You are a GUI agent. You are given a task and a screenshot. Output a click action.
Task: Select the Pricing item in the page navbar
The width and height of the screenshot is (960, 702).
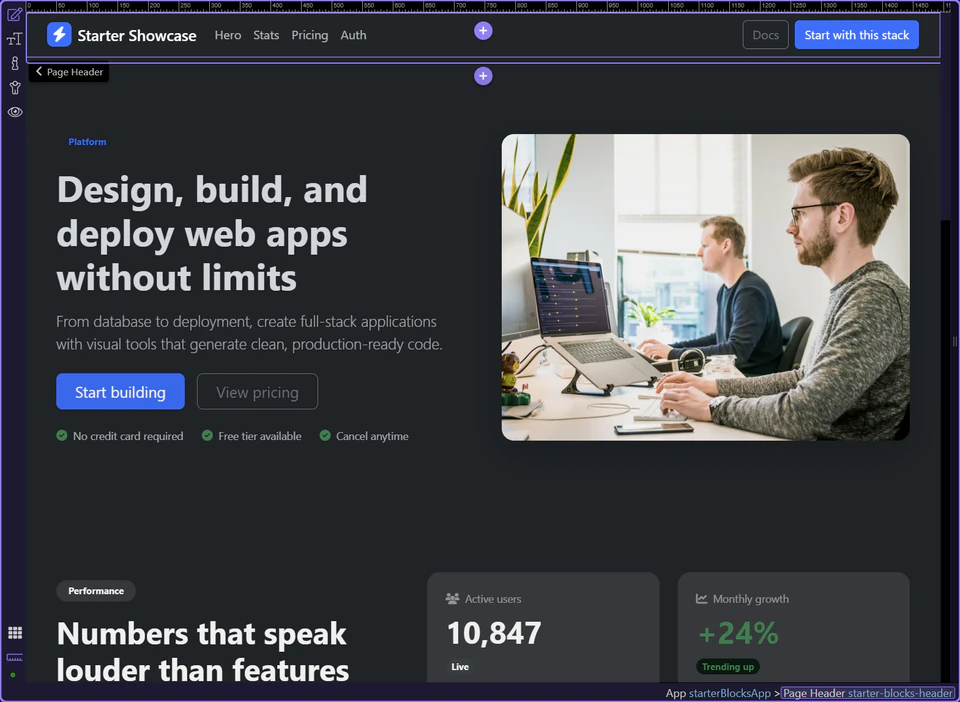point(309,35)
